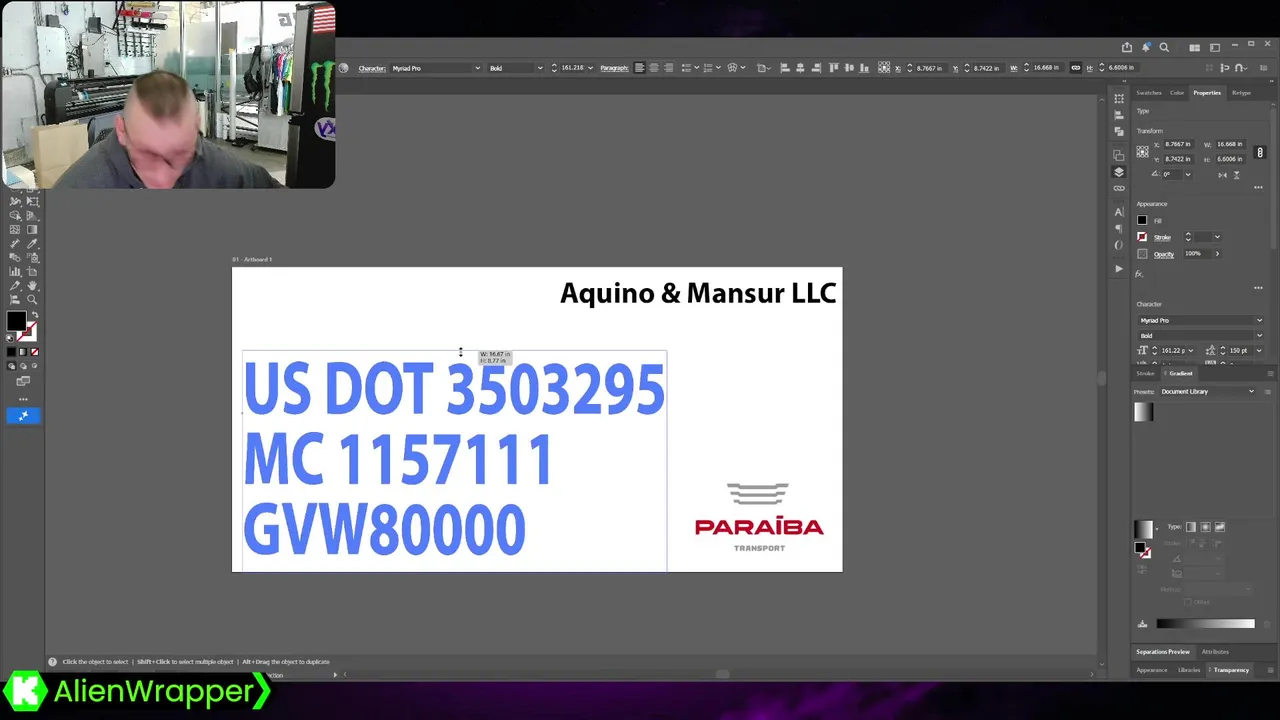The image size is (1280, 720).
Task: Open the Edit Toolbar three-dots button
Action: coord(23,399)
